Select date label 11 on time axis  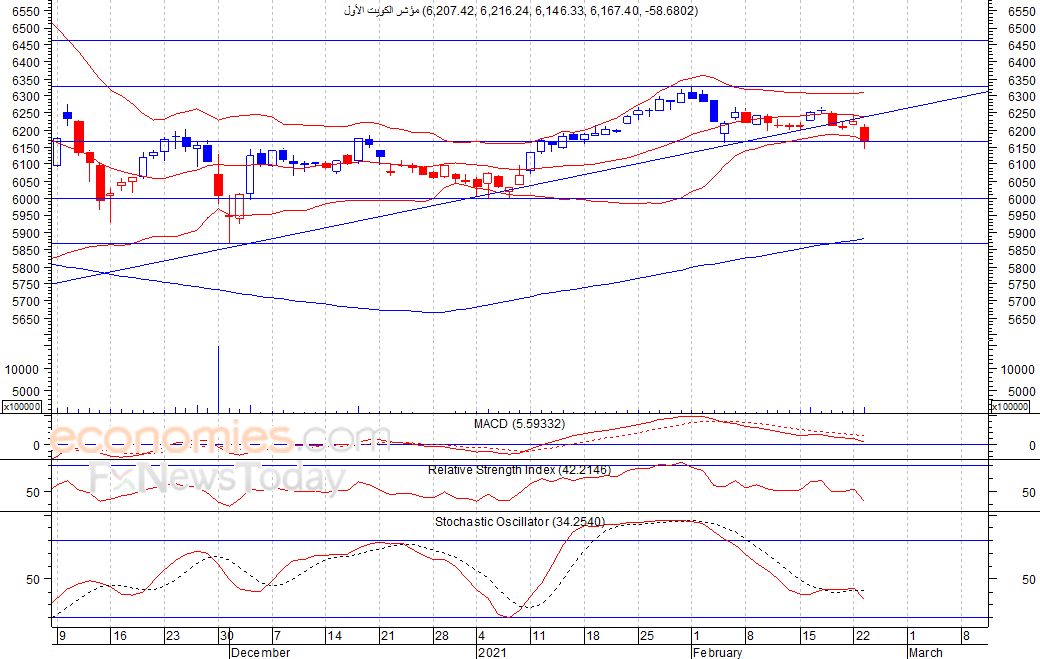[x=539, y=636]
